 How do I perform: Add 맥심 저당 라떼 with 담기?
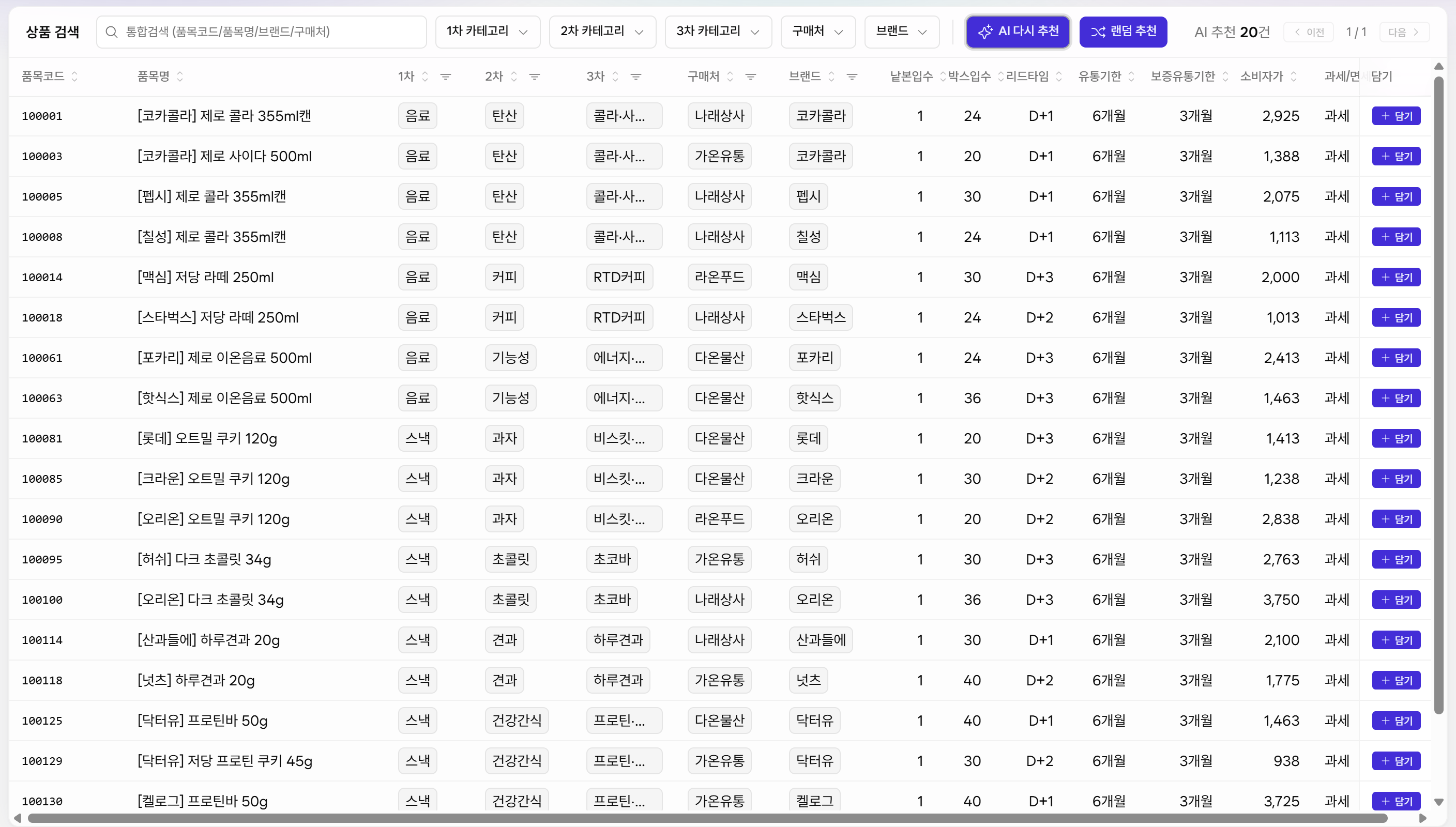tap(1397, 277)
